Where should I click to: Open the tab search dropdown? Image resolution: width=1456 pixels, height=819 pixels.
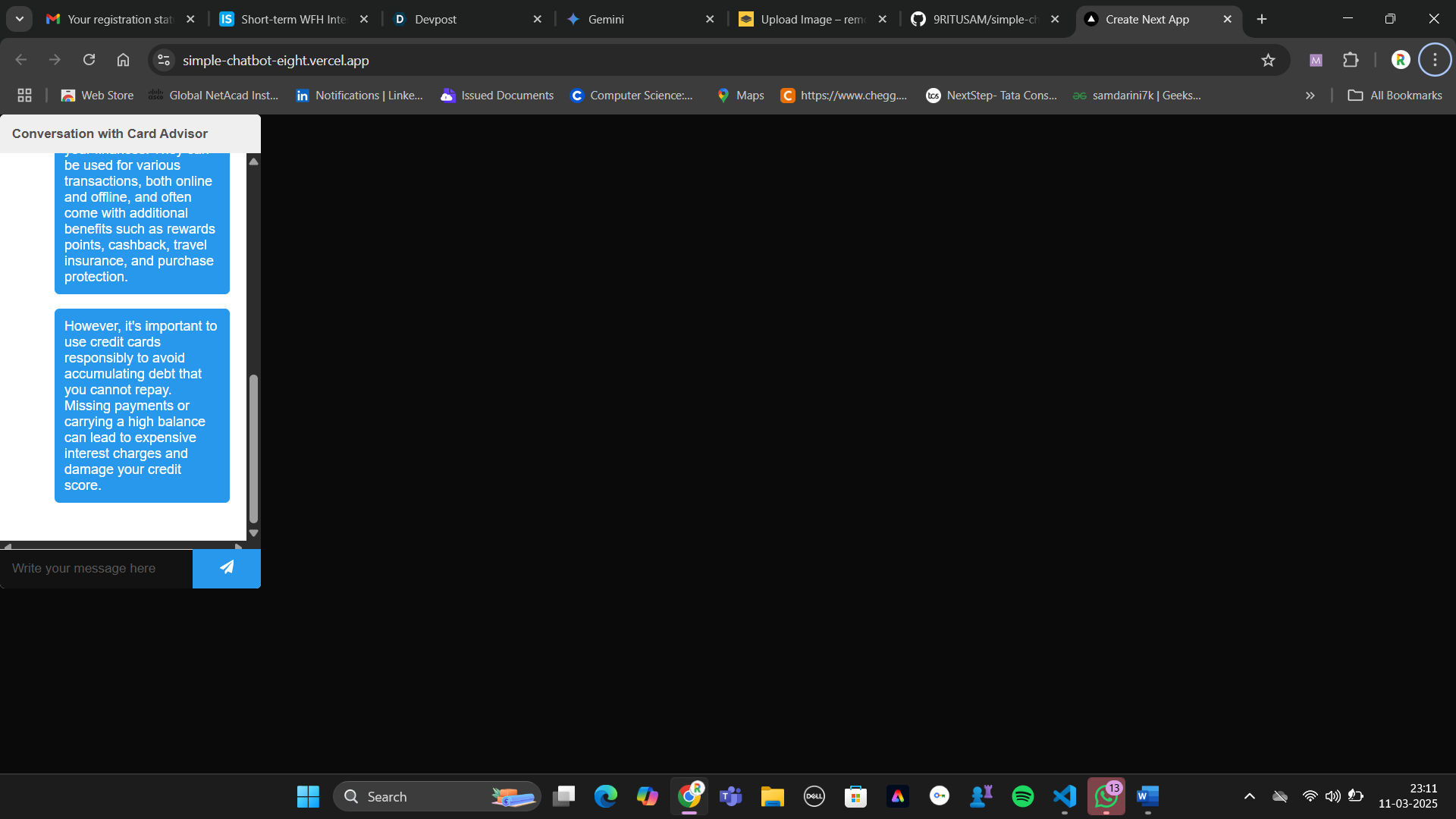click(x=20, y=19)
